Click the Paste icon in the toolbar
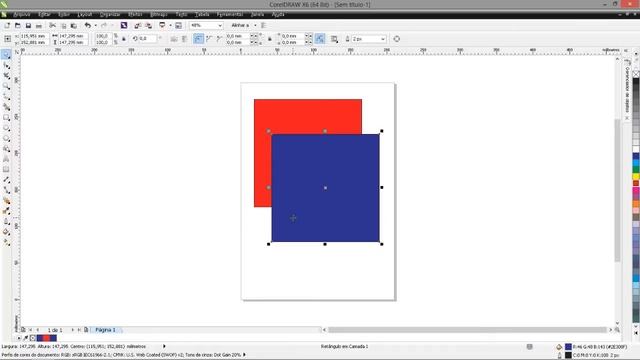 click(x=74, y=25)
